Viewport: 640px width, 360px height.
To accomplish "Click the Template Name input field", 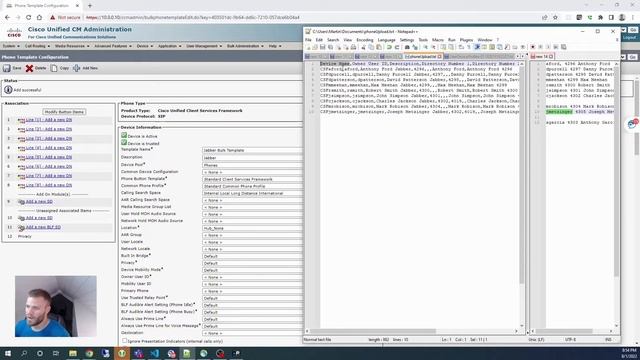I will tap(253, 150).
